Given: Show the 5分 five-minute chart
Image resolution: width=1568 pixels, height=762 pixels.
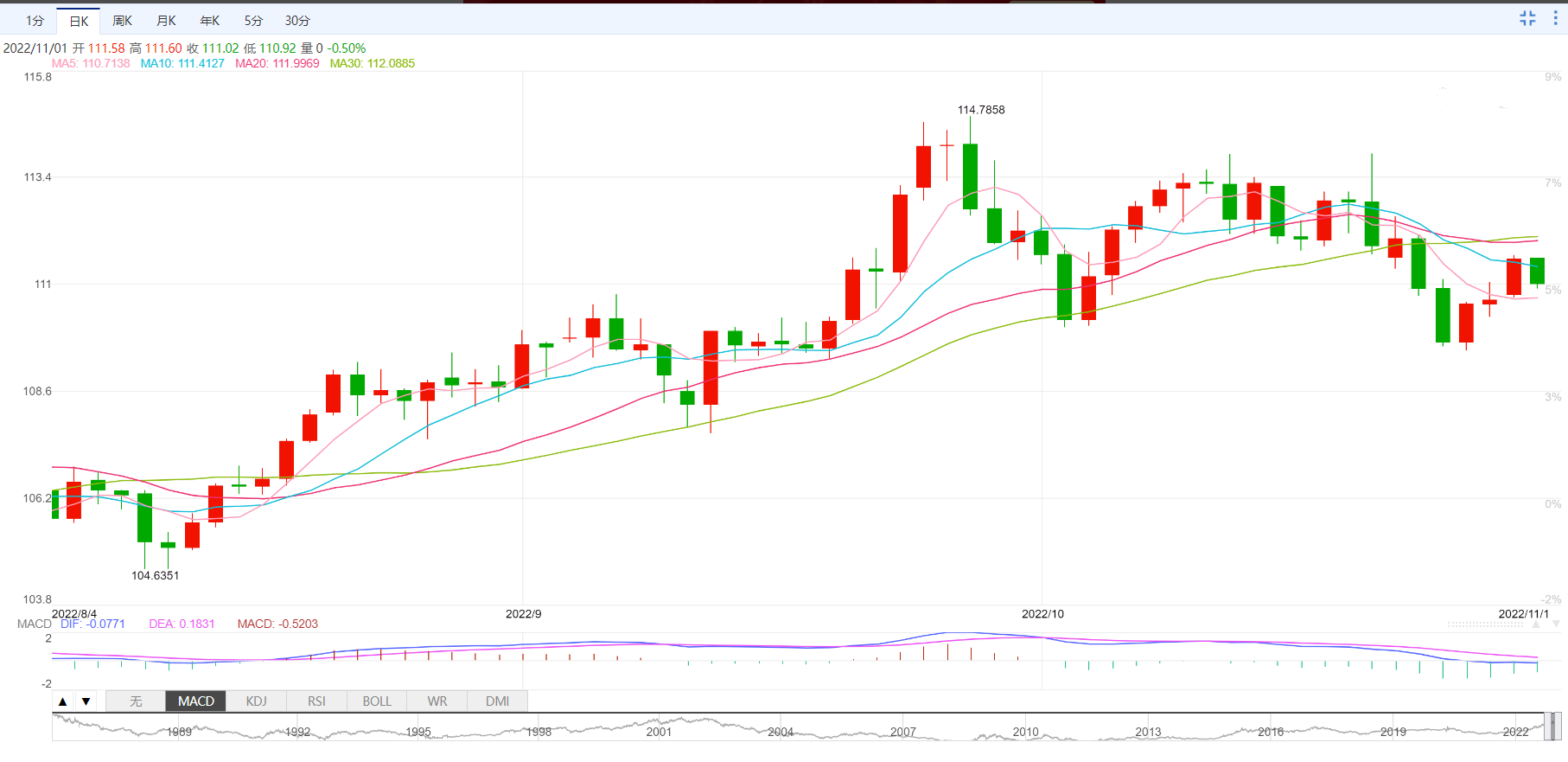Looking at the screenshot, I should click(253, 21).
